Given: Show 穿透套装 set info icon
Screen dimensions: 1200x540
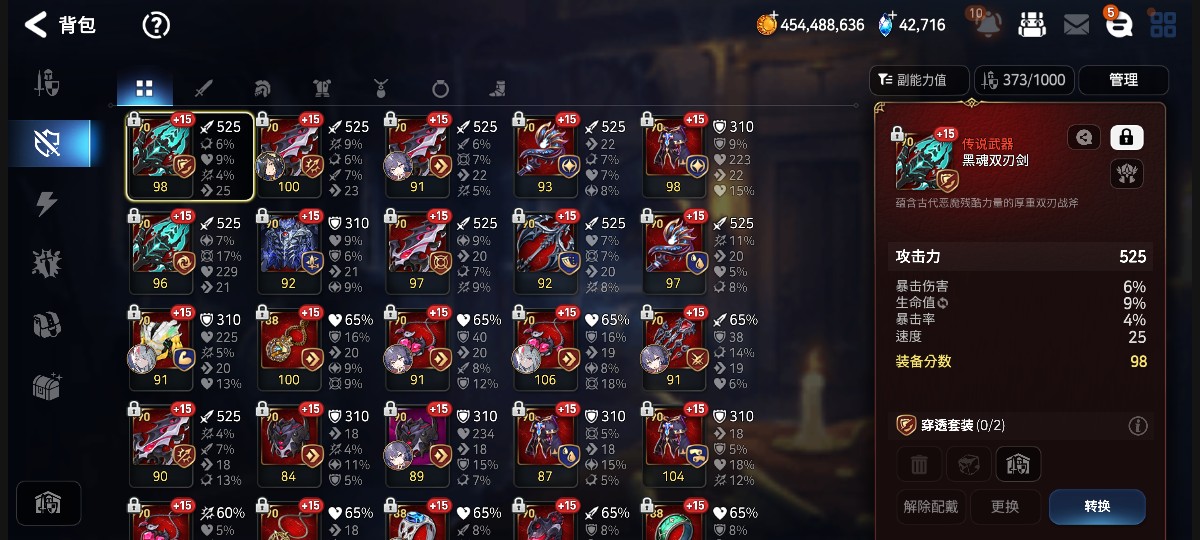Looking at the screenshot, I should 1137,426.
